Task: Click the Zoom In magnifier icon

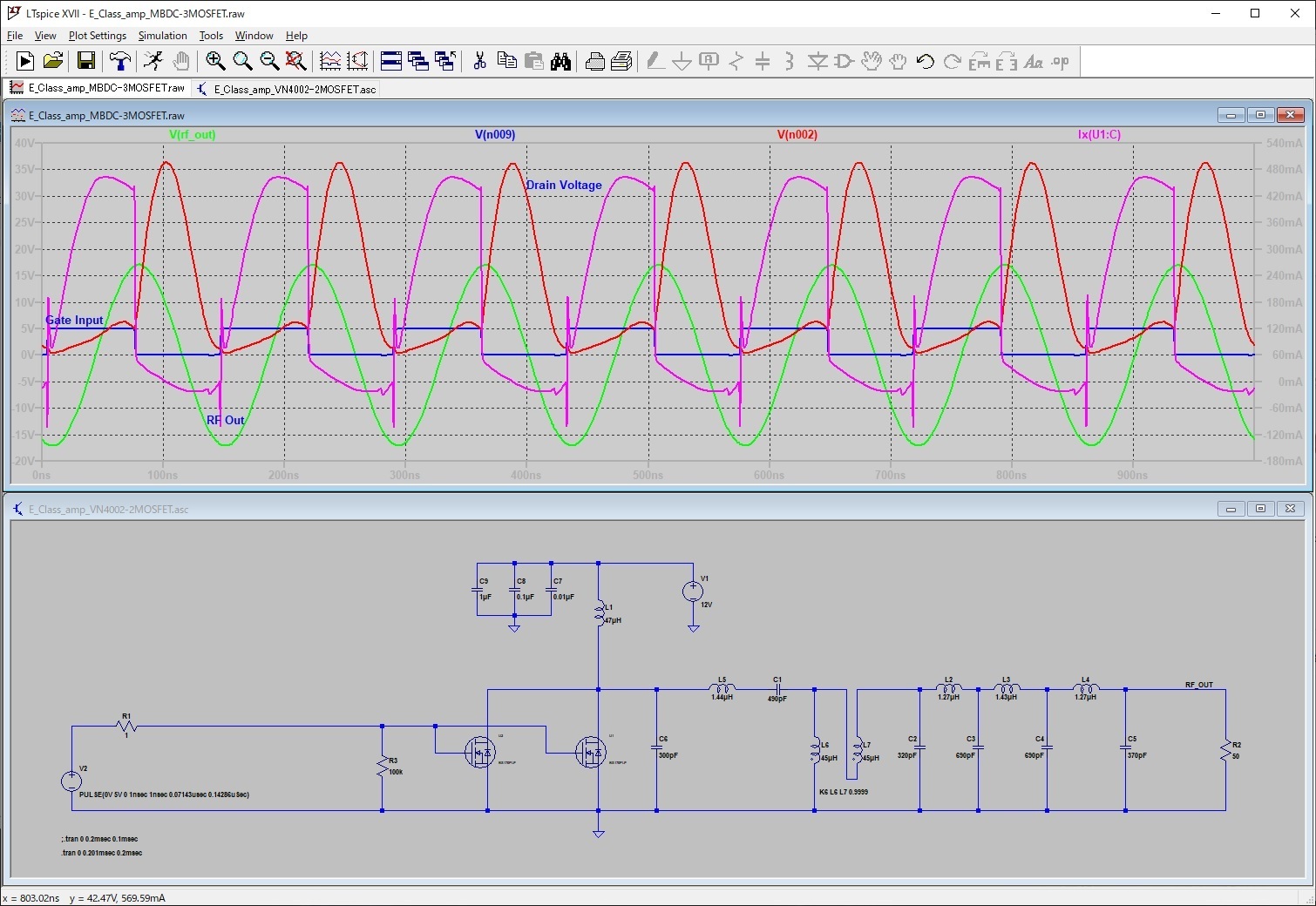Action: [x=215, y=61]
